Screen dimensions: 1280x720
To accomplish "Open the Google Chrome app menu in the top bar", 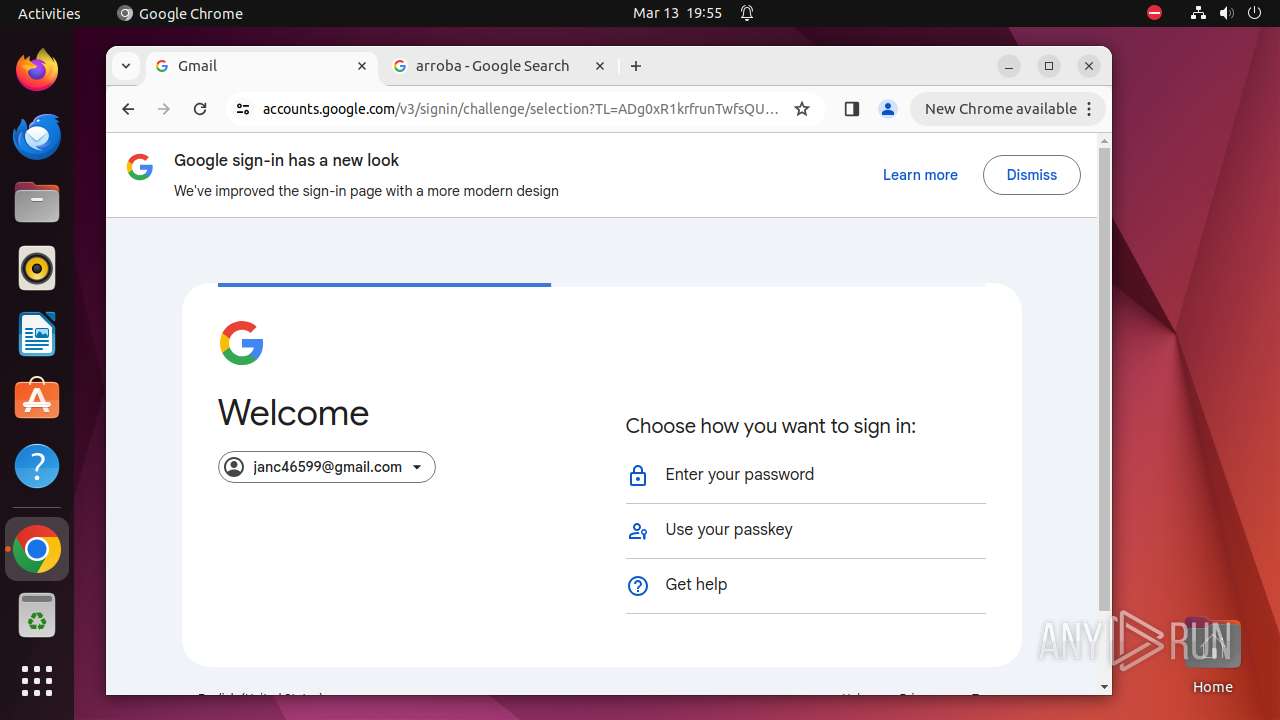I will pyautogui.click(x=180, y=13).
